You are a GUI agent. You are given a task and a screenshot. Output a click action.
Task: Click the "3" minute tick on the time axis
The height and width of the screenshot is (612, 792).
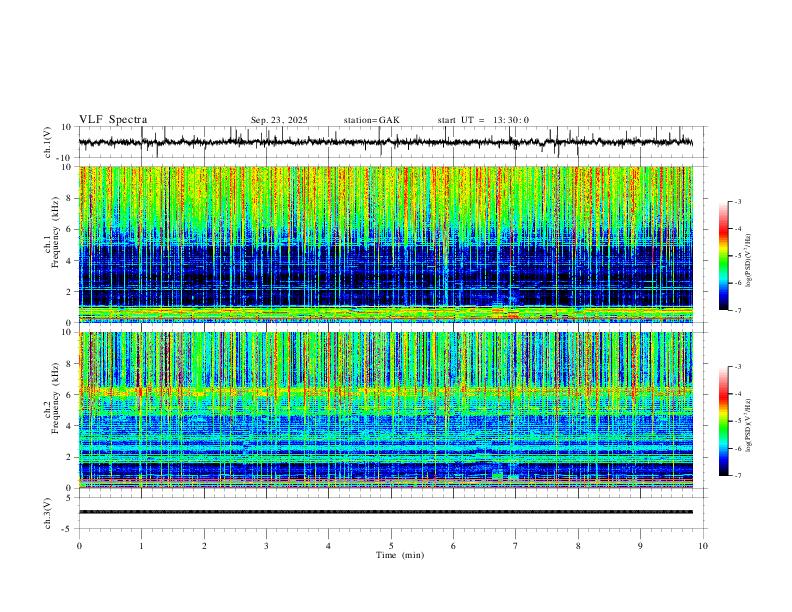tap(266, 546)
